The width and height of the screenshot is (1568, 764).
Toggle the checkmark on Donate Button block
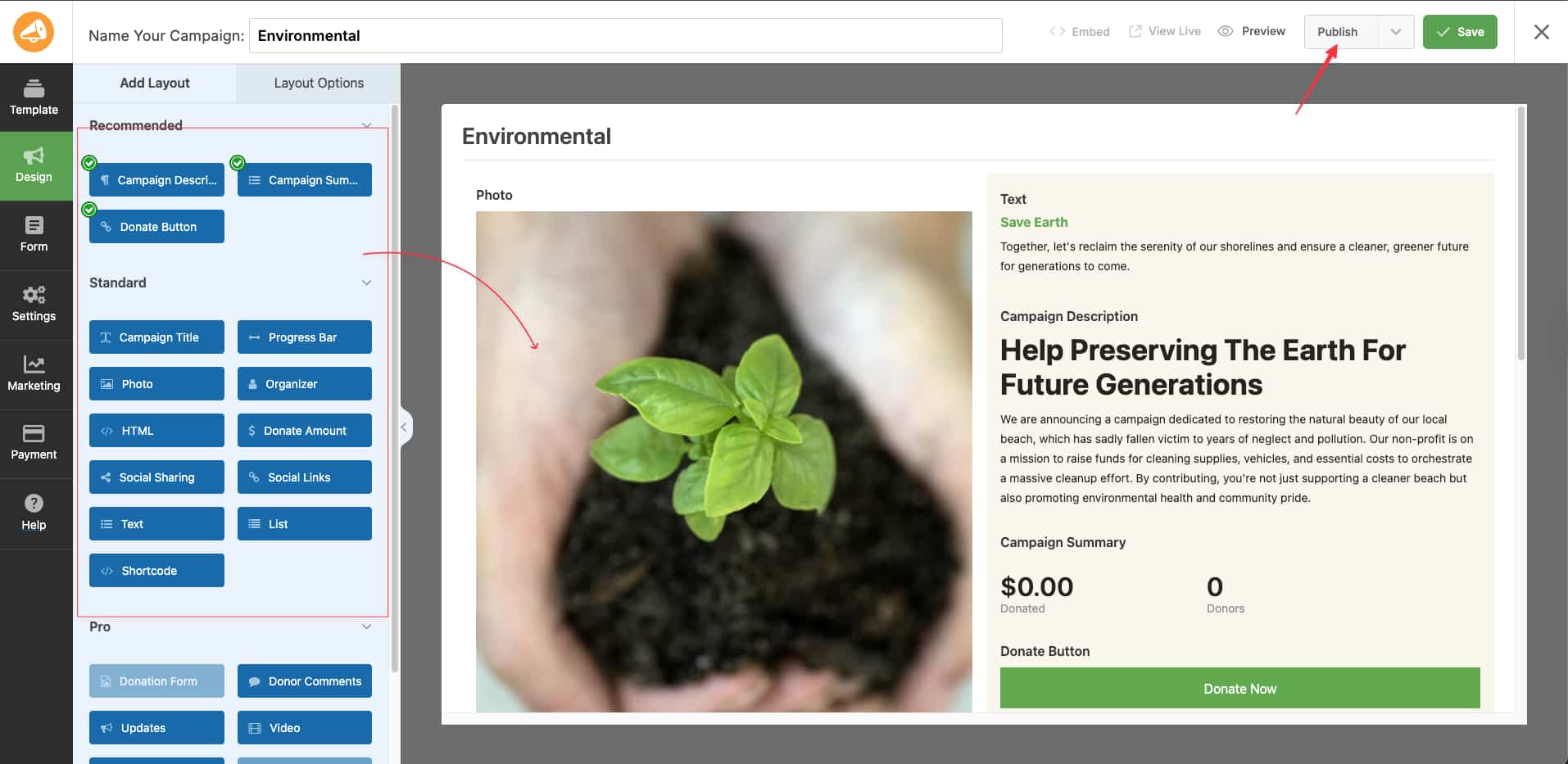tap(88, 210)
